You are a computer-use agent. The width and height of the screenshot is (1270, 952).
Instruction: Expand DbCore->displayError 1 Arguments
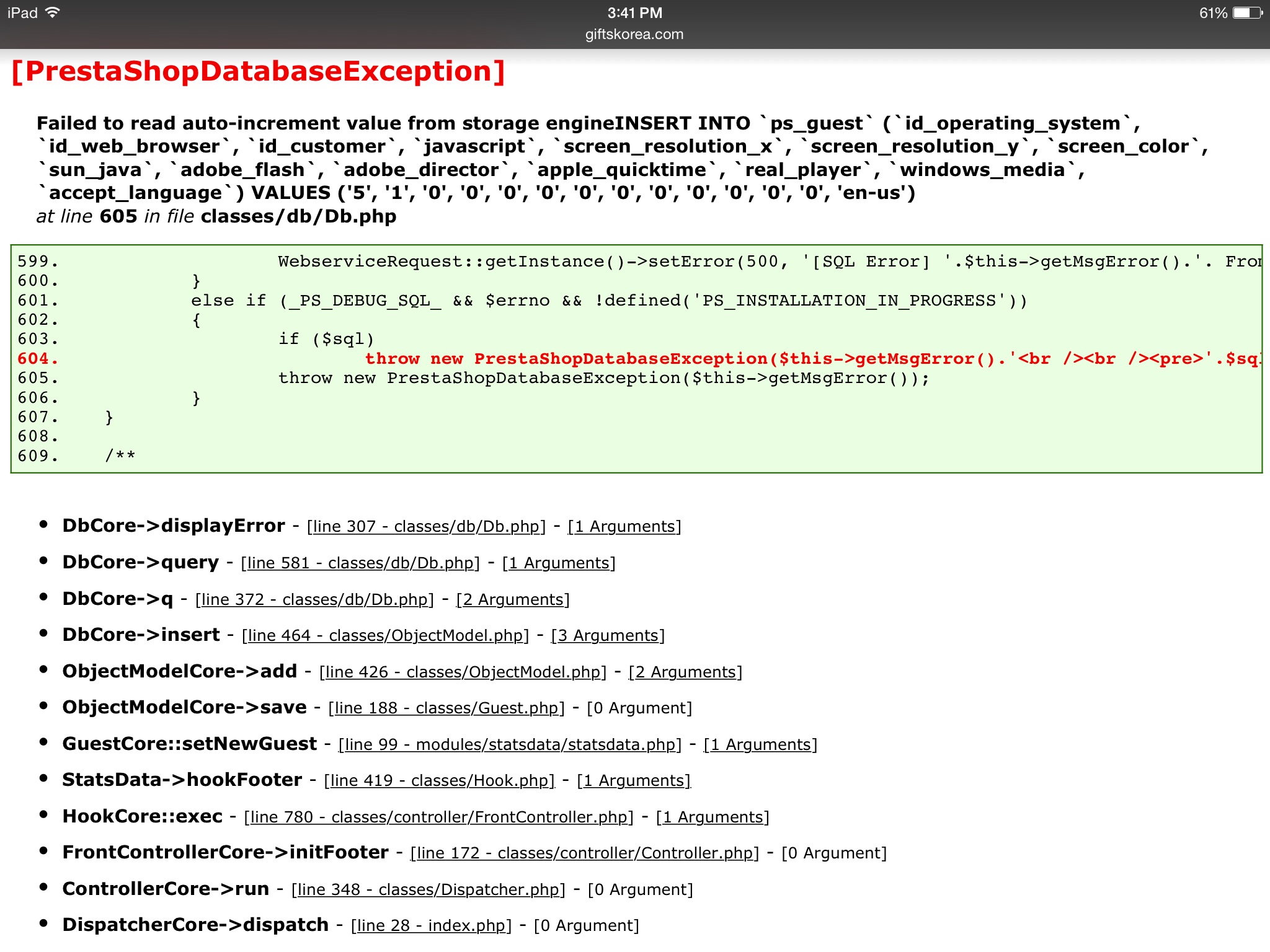coord(624,526)
